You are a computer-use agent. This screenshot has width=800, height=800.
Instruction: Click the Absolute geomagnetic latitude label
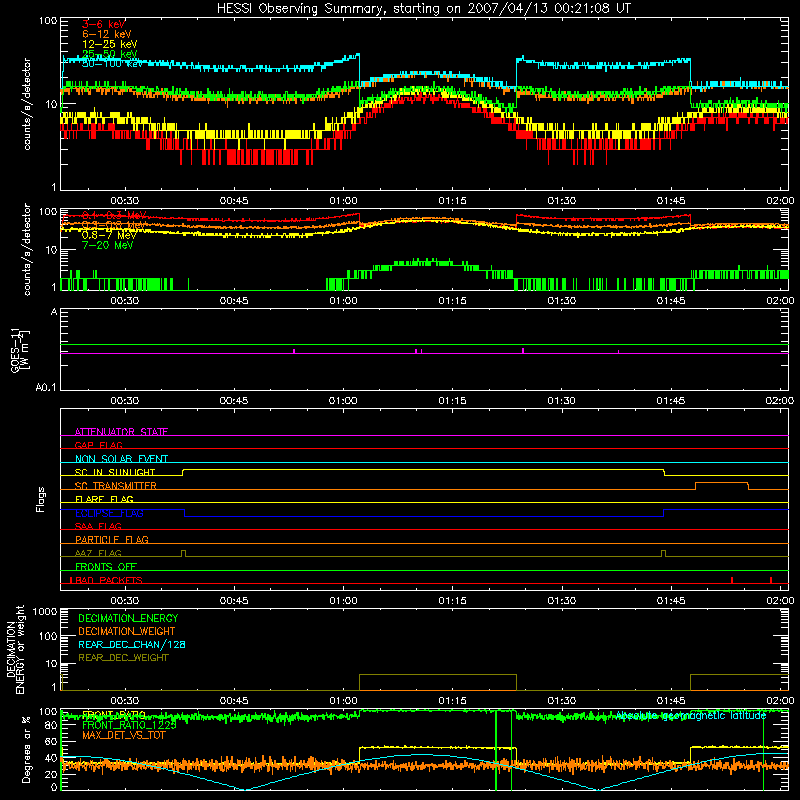(x=691, y=715)
